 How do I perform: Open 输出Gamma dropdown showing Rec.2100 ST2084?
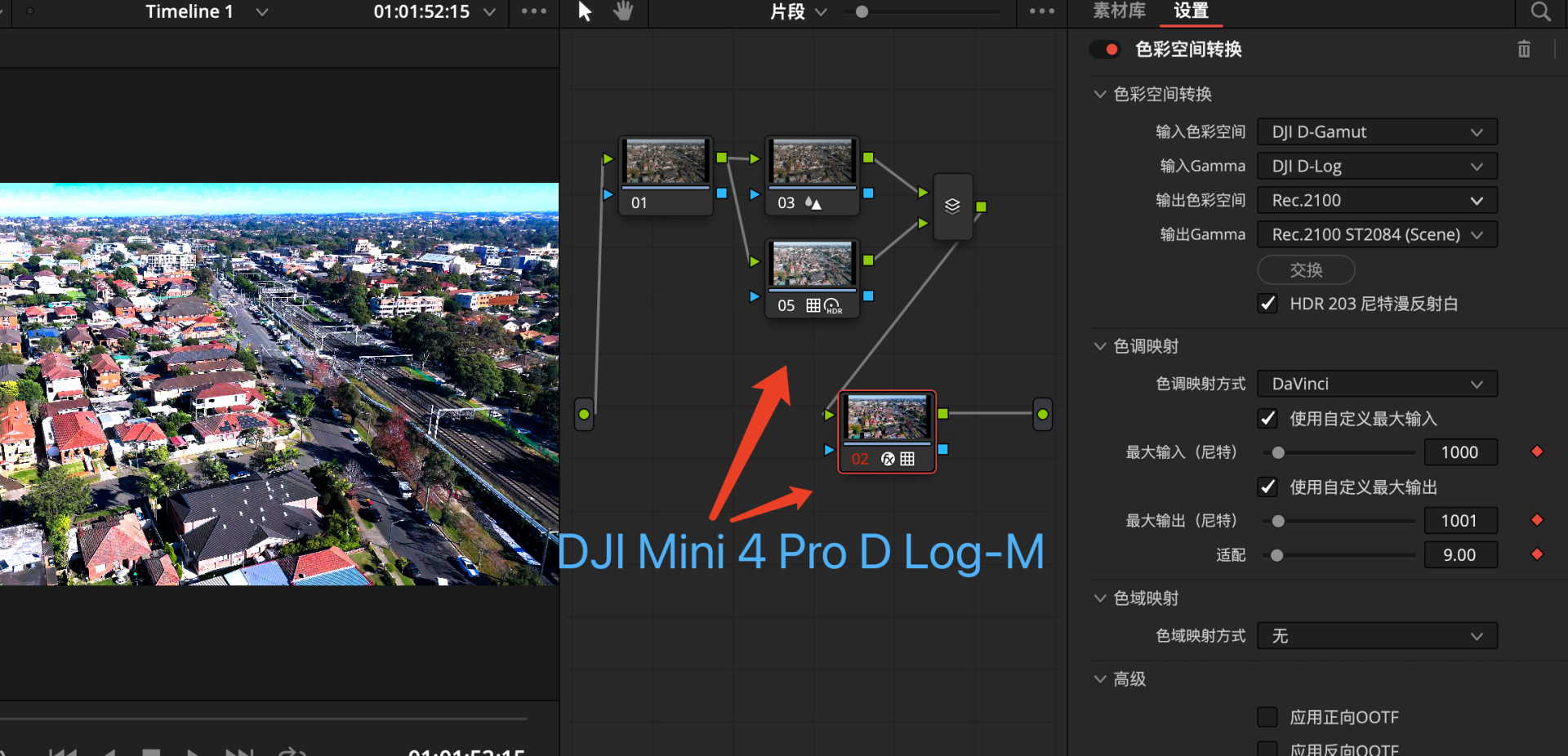click(x=1377, y=235)
